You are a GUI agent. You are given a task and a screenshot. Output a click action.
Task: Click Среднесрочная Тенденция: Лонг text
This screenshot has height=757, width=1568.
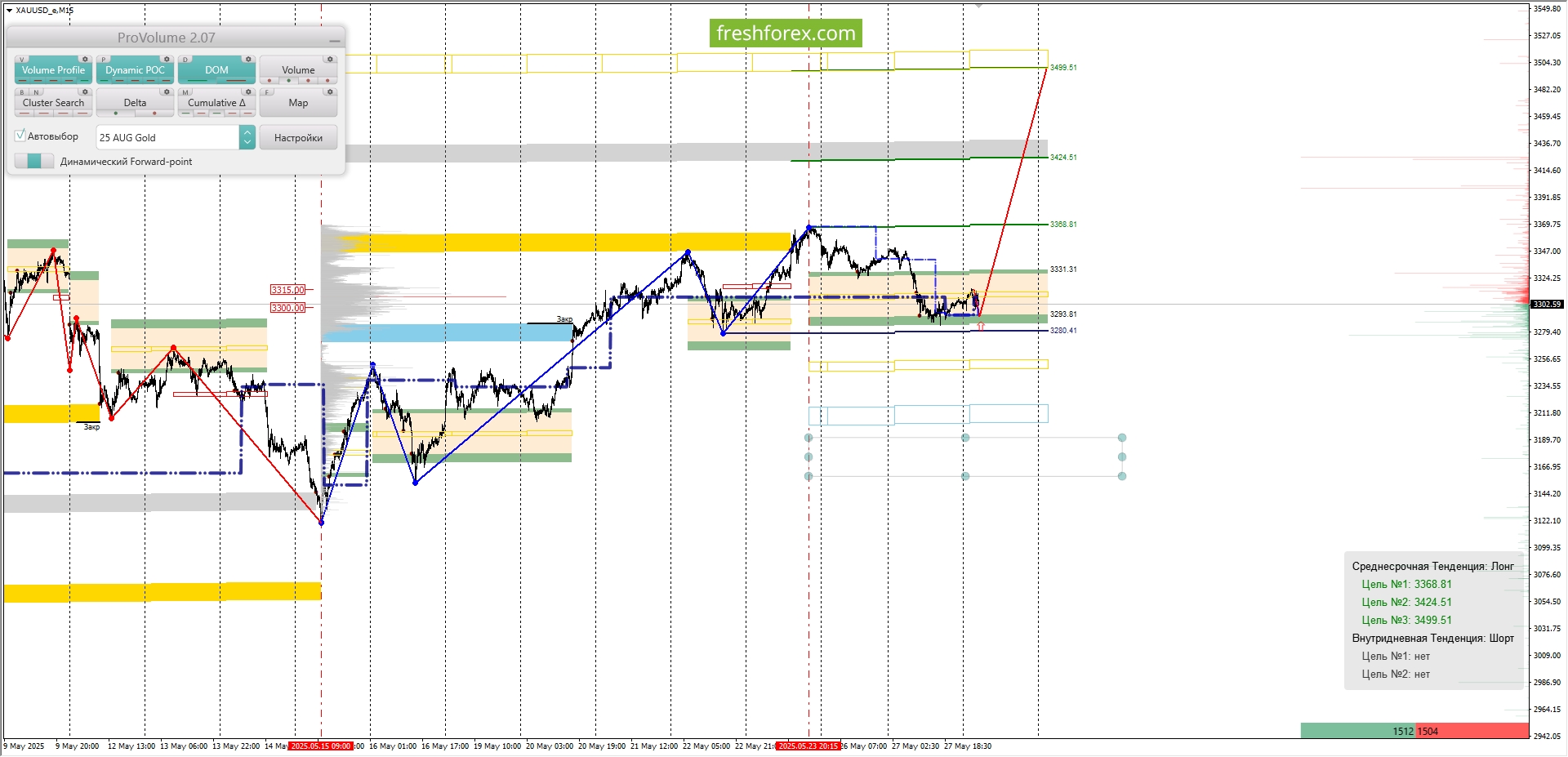(x=1432, y=566)
